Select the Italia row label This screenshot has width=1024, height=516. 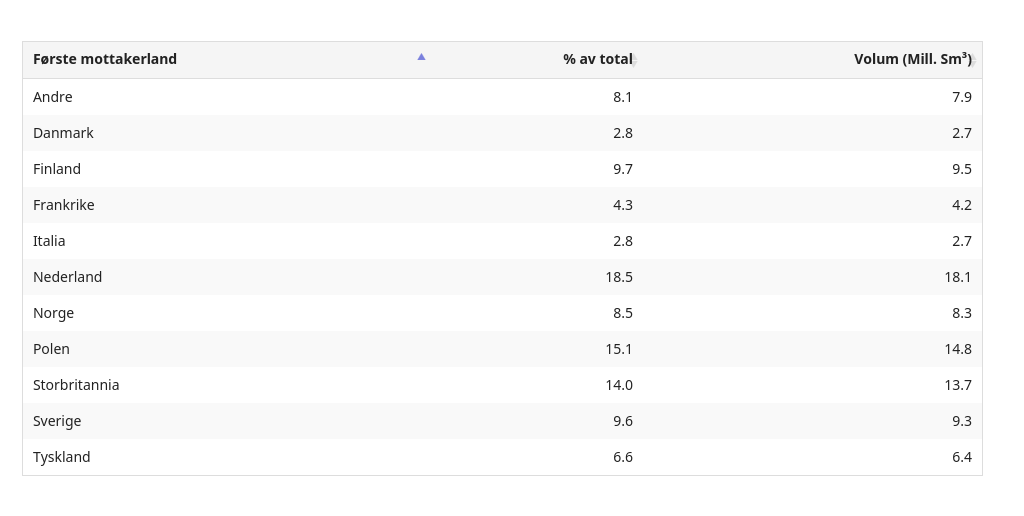tap(49, 241)
